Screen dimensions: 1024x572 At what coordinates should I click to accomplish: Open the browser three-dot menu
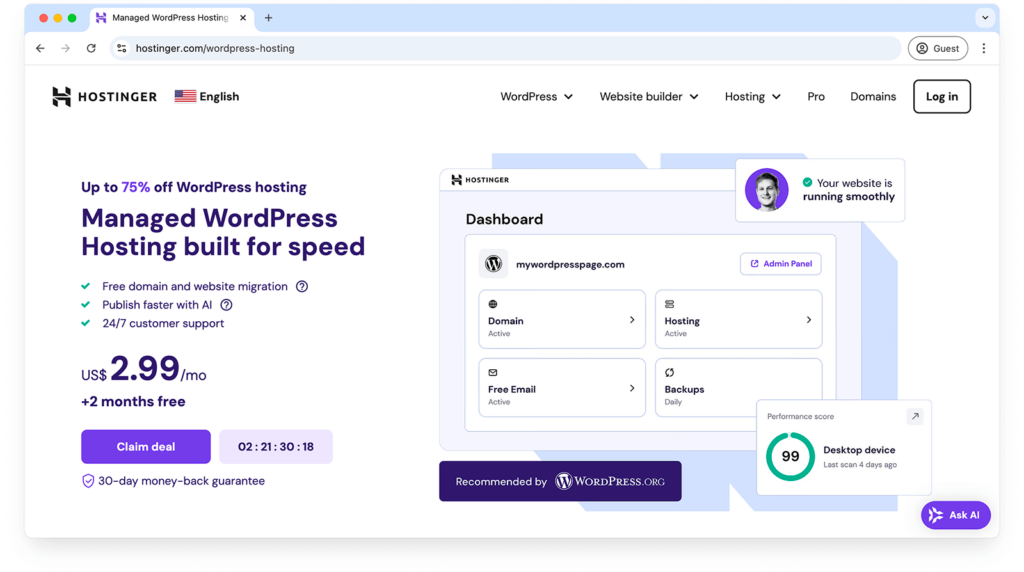pyautogui.click(x=984, y=48)
